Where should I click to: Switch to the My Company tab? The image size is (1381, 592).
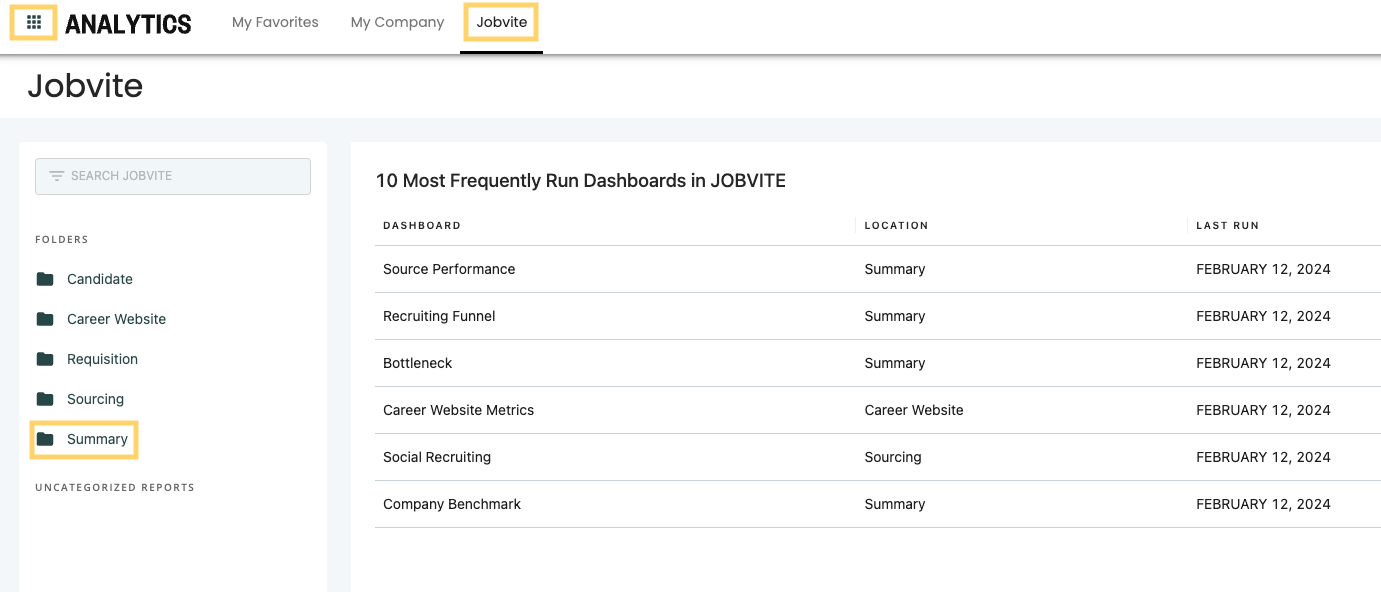[397, 22]
